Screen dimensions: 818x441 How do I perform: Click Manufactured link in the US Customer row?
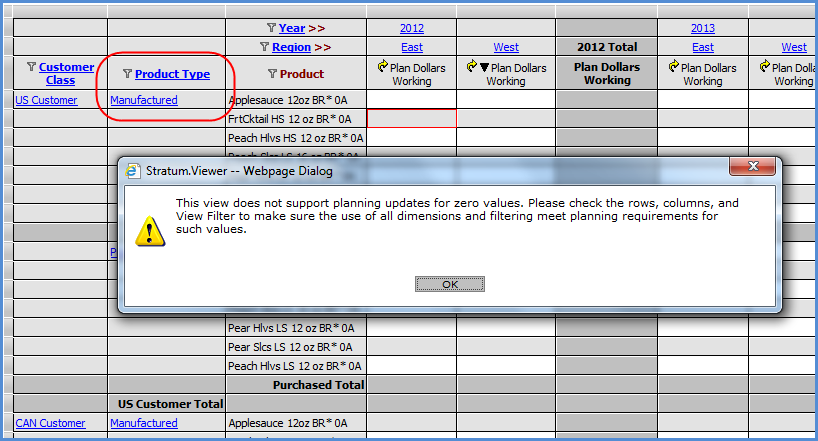tap(144, 100)
